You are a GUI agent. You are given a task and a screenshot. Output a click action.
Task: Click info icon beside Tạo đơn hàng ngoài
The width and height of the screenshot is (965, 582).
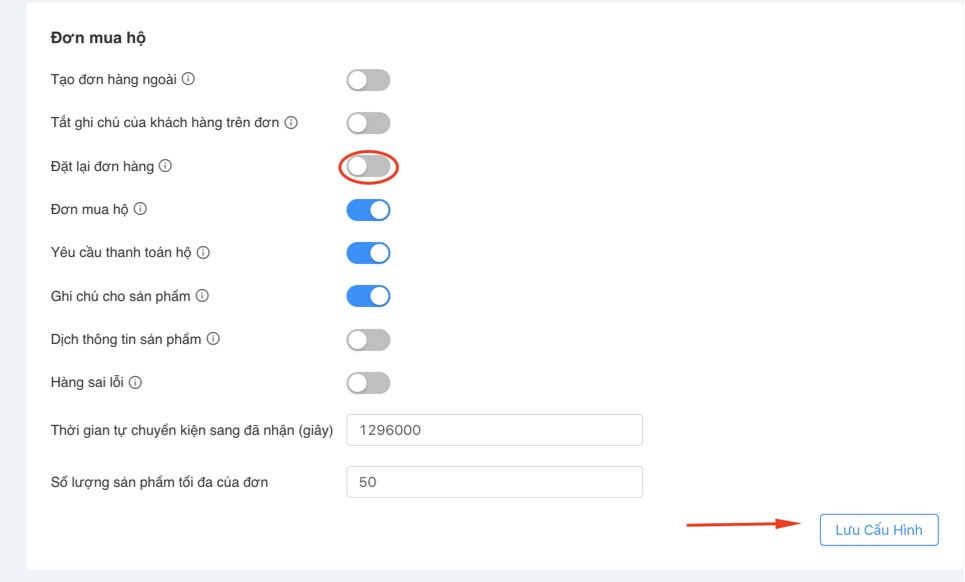pyautogui.click(x=189, y=79)
